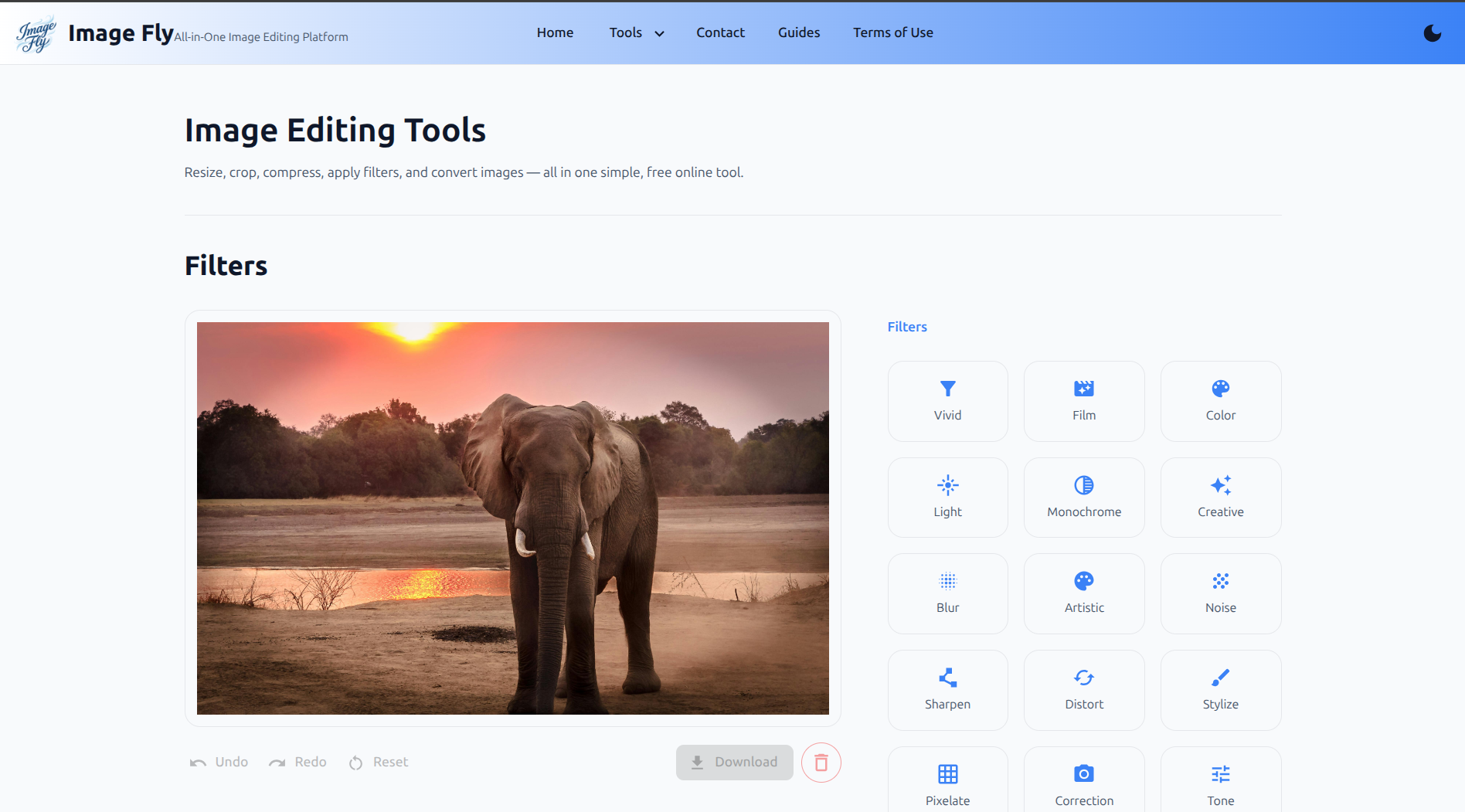Click the Image Editing Tools heading
1465x812 pixels.
(x=335, y=130)
